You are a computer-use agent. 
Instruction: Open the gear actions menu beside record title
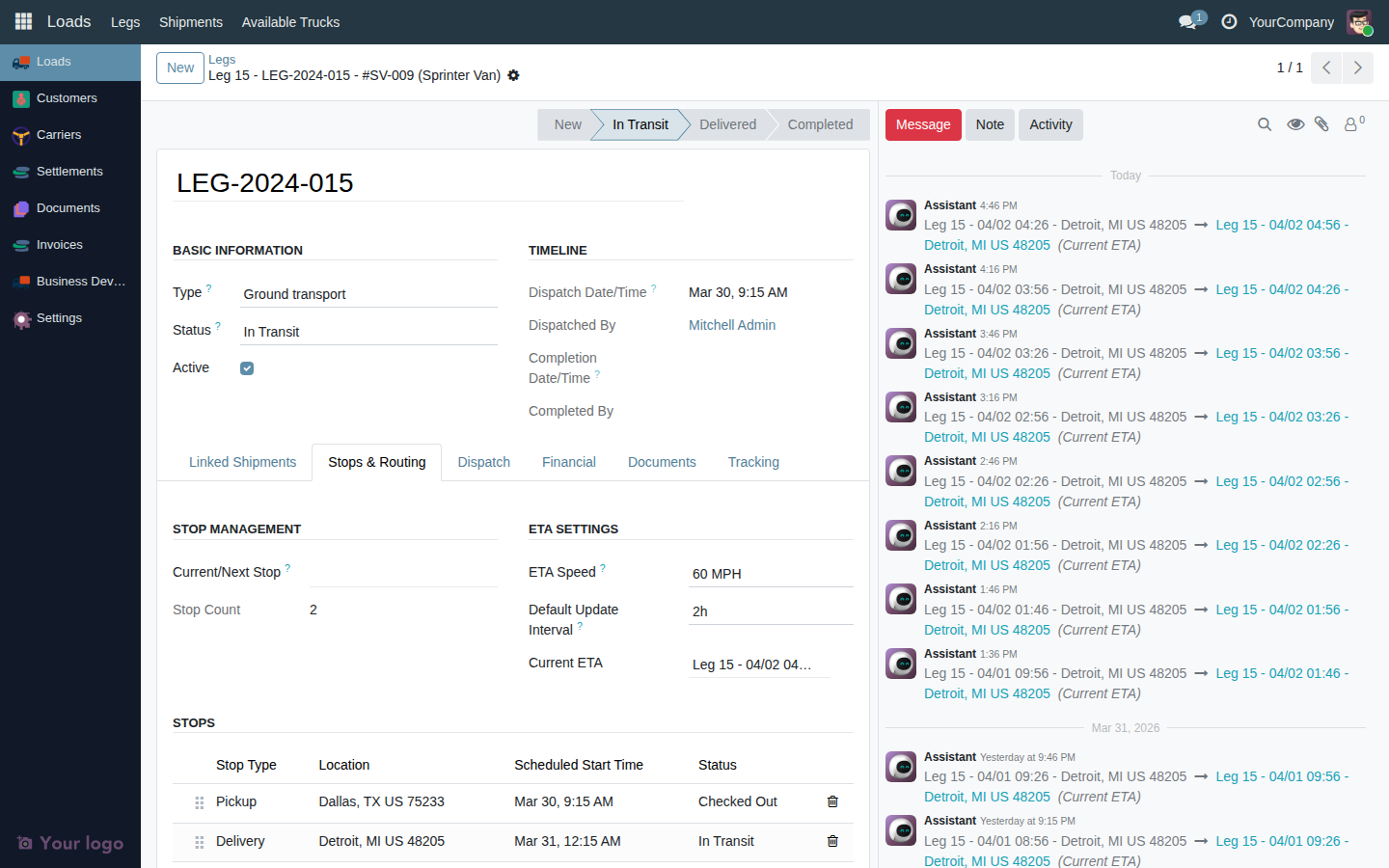513,75
